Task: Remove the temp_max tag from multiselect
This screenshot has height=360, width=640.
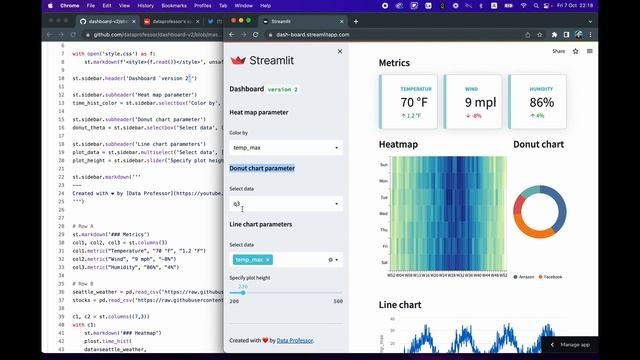Action: (268, 260)
